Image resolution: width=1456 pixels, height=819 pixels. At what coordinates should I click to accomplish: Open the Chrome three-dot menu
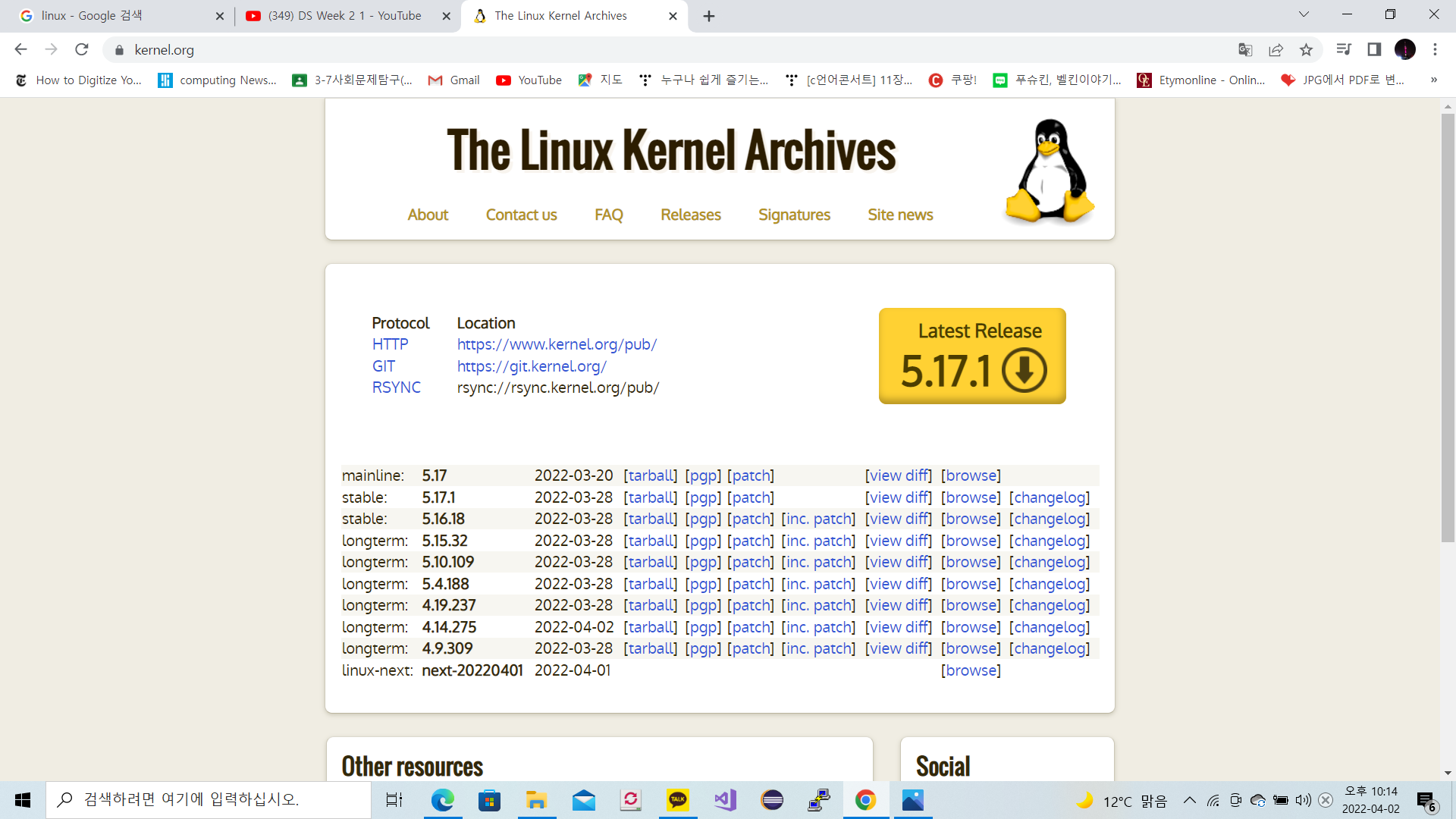1435,50
